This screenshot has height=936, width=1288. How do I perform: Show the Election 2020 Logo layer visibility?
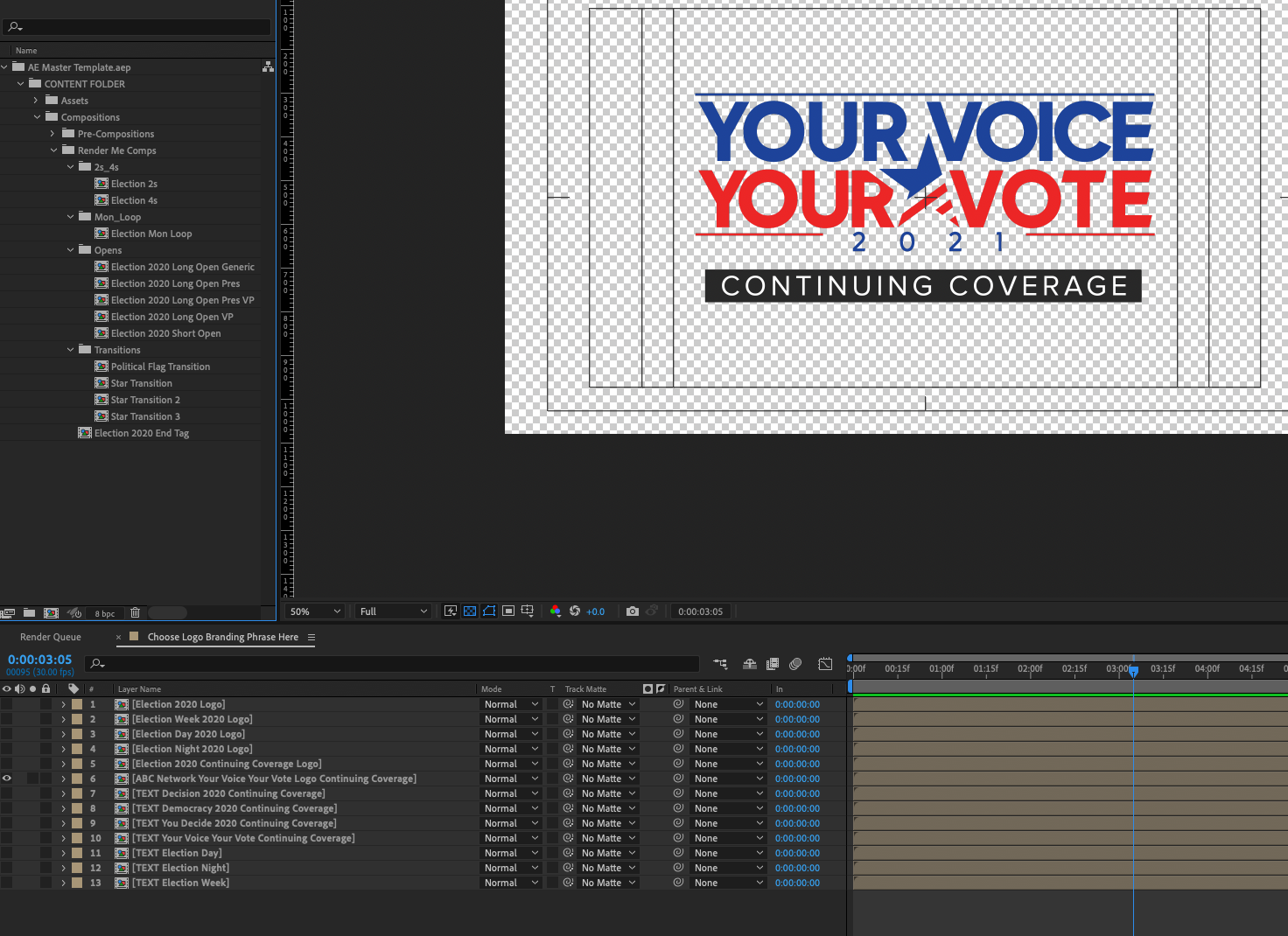[x=7, y=704]
